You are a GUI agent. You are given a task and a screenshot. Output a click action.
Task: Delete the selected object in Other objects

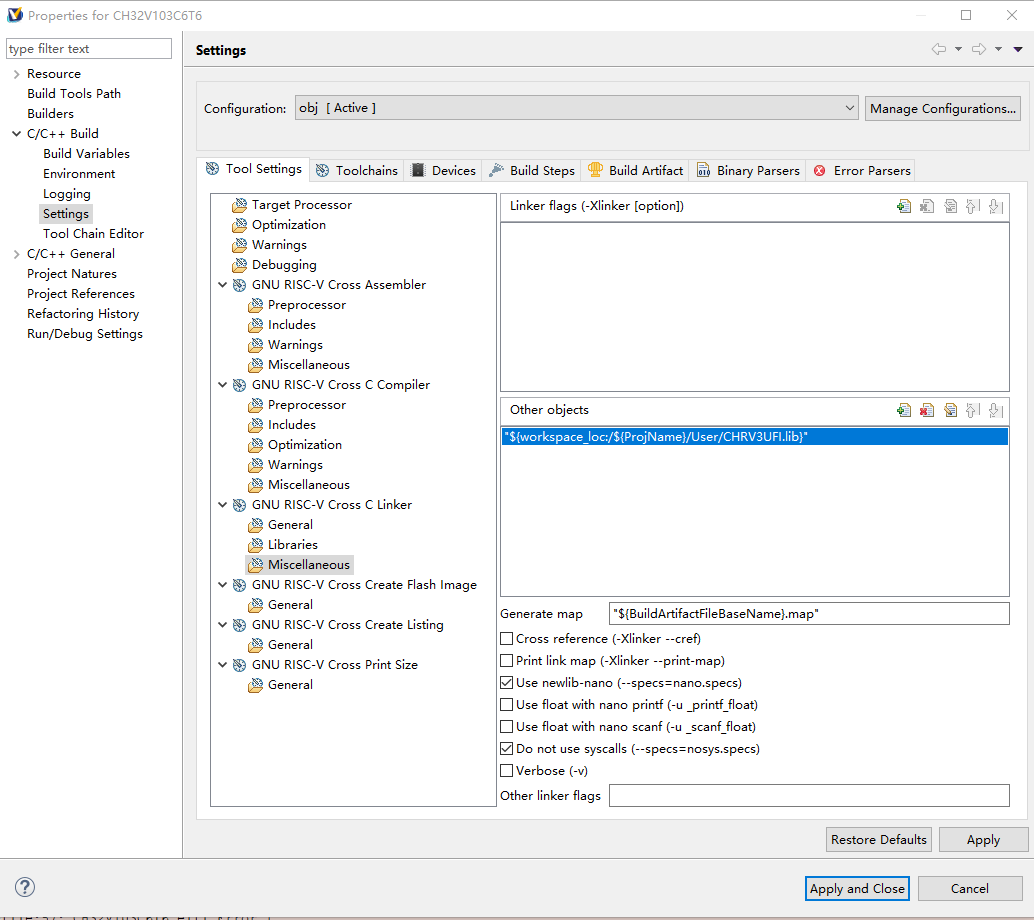(926, 410)
